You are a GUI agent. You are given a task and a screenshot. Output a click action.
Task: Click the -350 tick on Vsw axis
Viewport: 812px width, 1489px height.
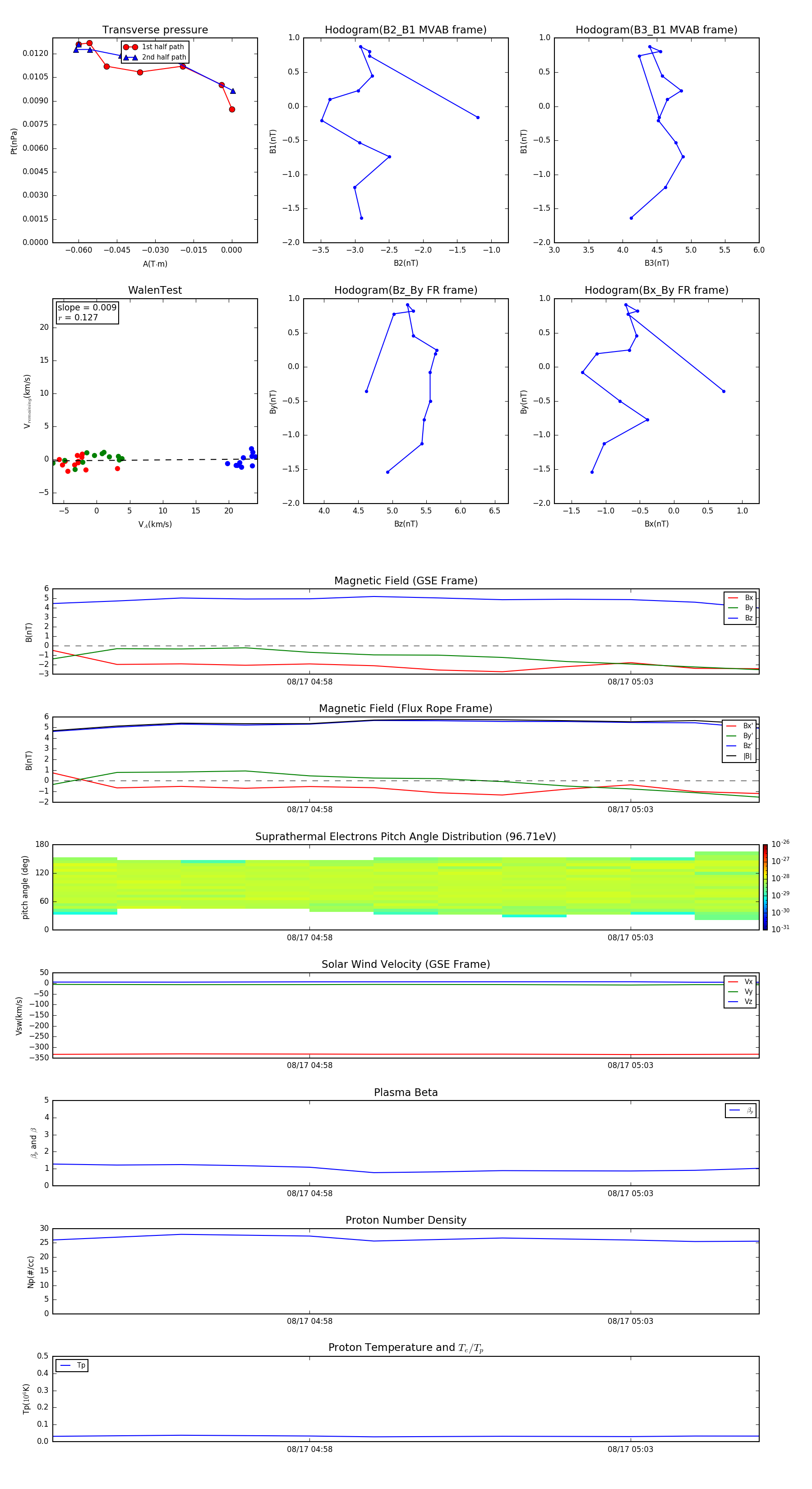click(39, 1058)
